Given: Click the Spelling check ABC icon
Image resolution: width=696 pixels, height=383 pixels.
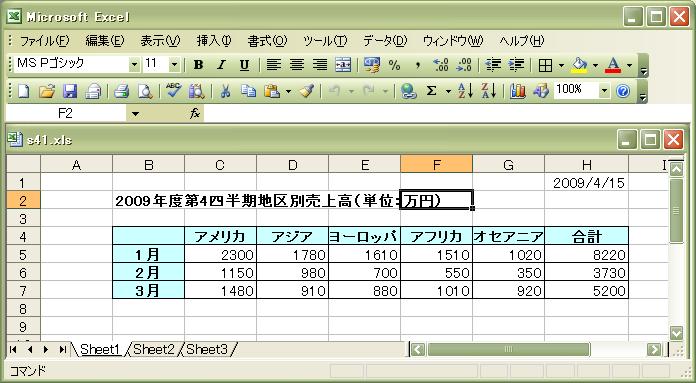Looking at the screenshot, I should tap(173, 91).
